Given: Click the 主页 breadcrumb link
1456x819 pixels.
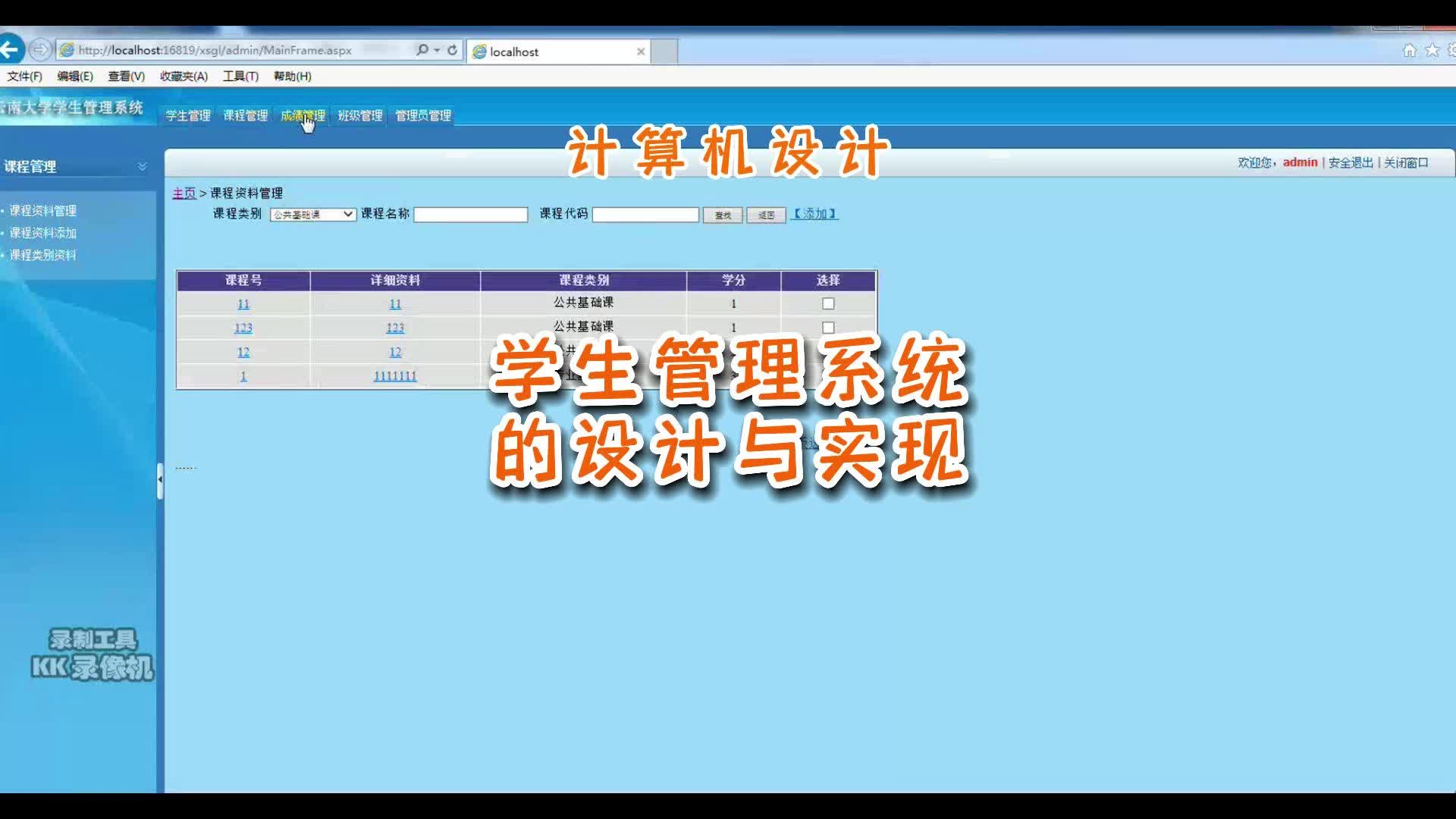Looking at the screenshot, I should coord(184,193).
